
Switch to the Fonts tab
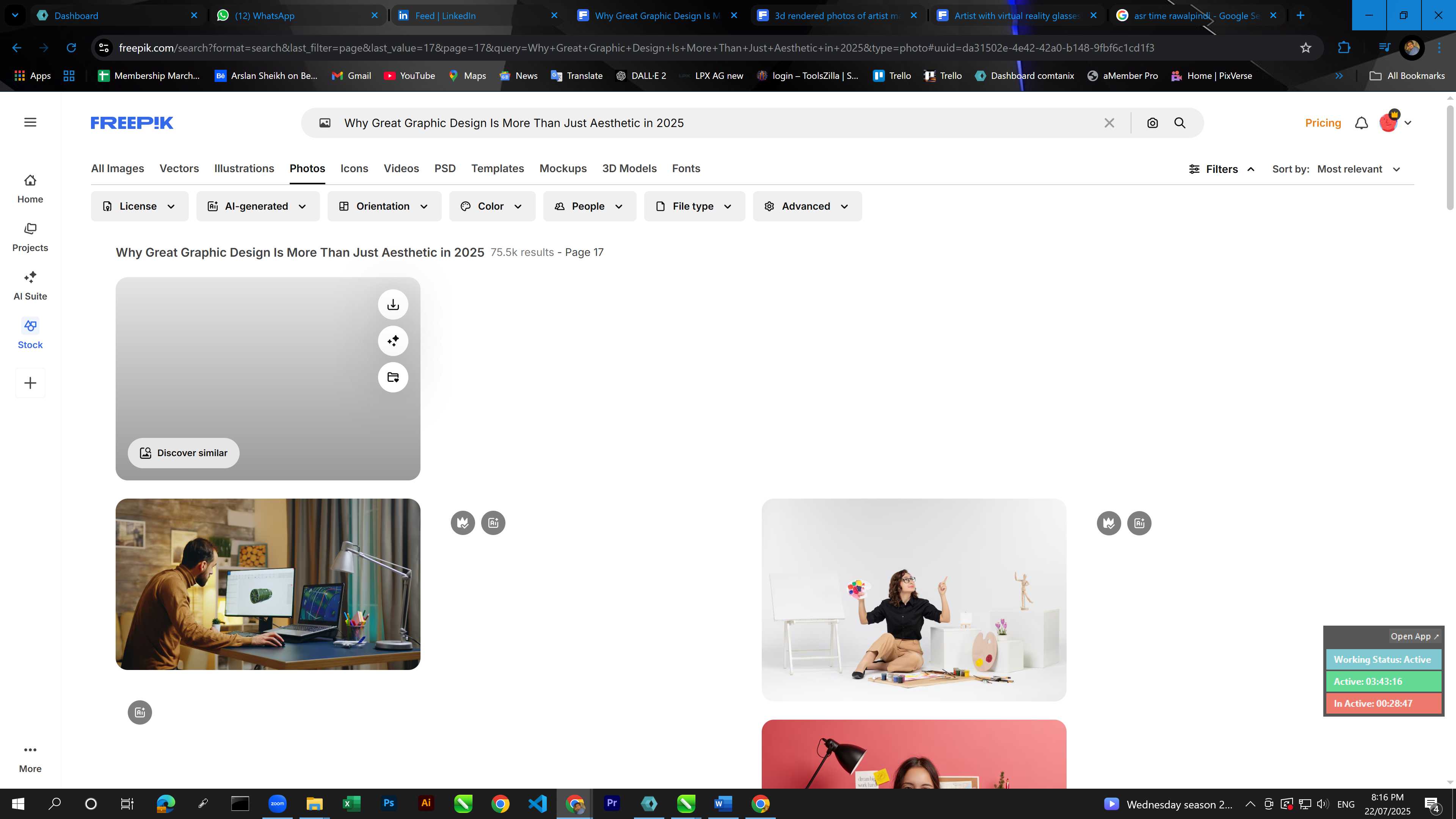(686, 168)
